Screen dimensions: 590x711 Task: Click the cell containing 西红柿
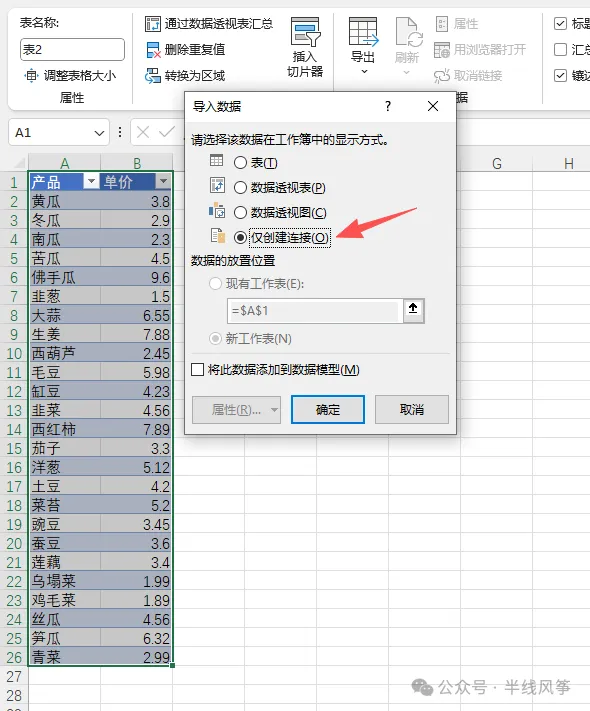click(64, 429)
